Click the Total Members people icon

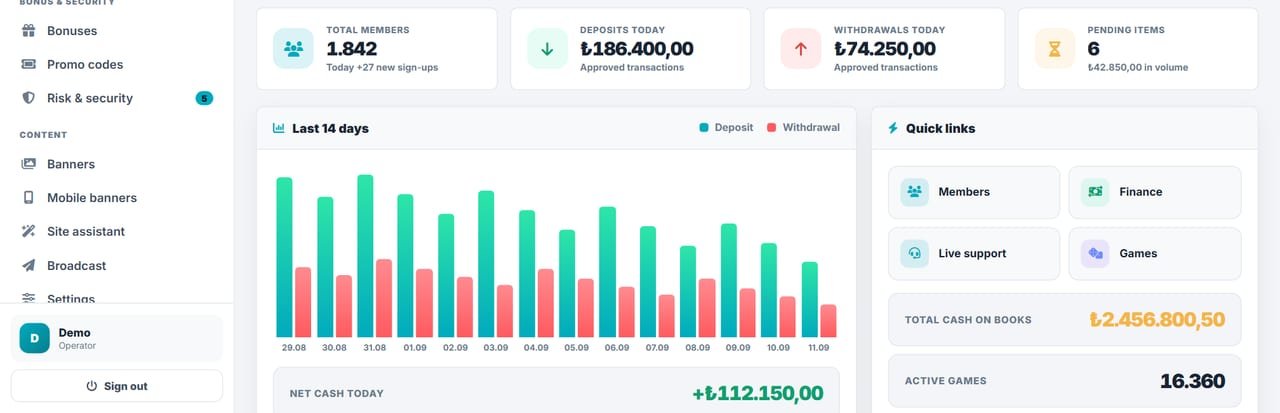coord(293,48)
